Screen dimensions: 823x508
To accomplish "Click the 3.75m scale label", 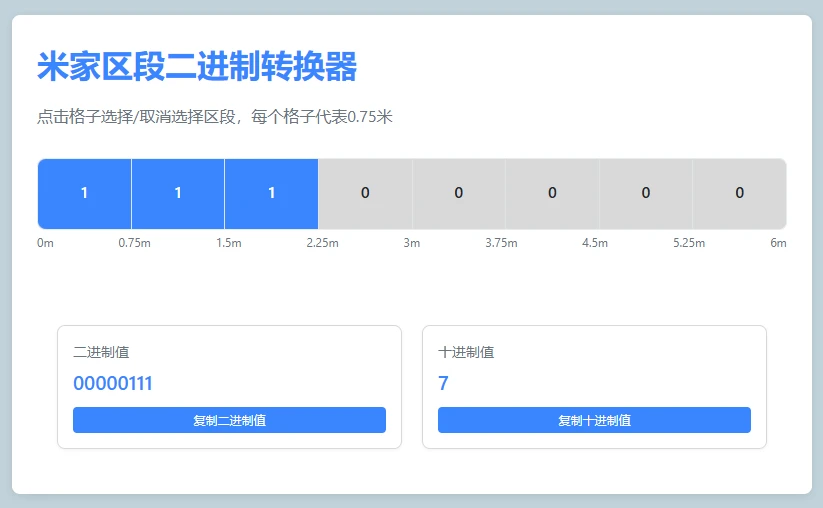I will [501, 243].
